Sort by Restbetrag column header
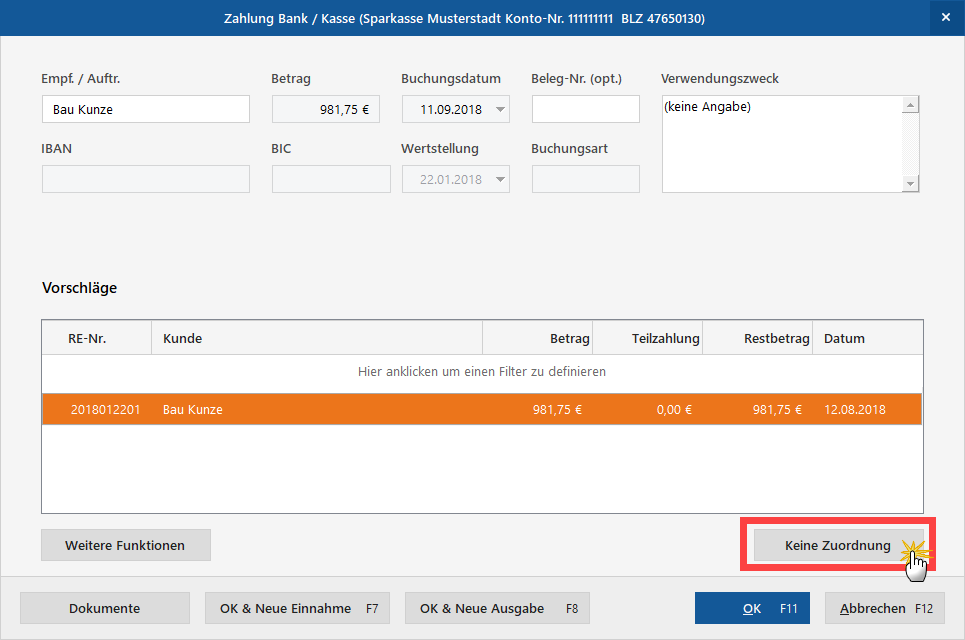965x640 pixels. click(x=758, y=338)
